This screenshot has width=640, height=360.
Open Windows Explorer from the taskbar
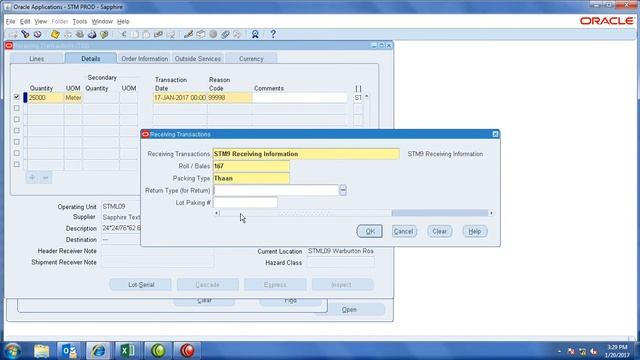pyautogui.click(x=41, y=351)
